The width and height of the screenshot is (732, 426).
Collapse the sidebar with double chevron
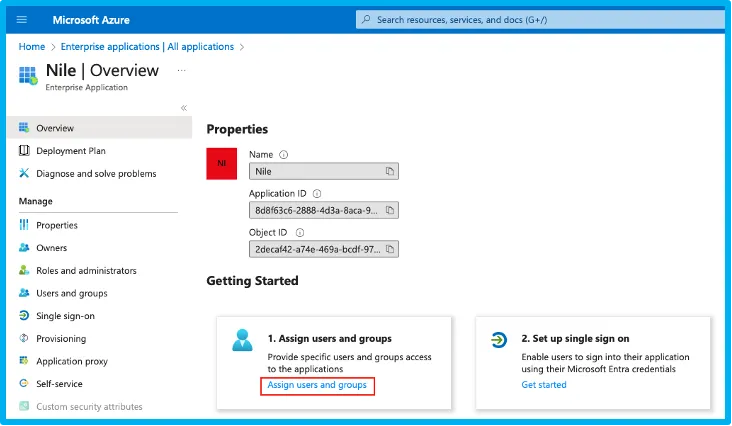coord(184,108)
